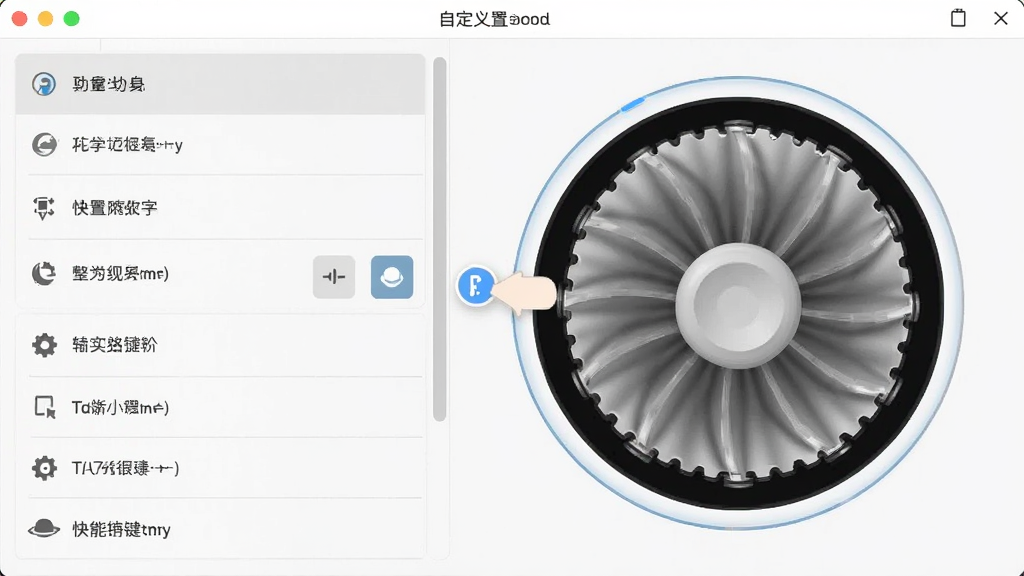Image resolution: width=1024 pixels, height=576 pixels.
Task: Click the yellow minimize button of the window
Action: pyautogui.click(x=46, y=19)
